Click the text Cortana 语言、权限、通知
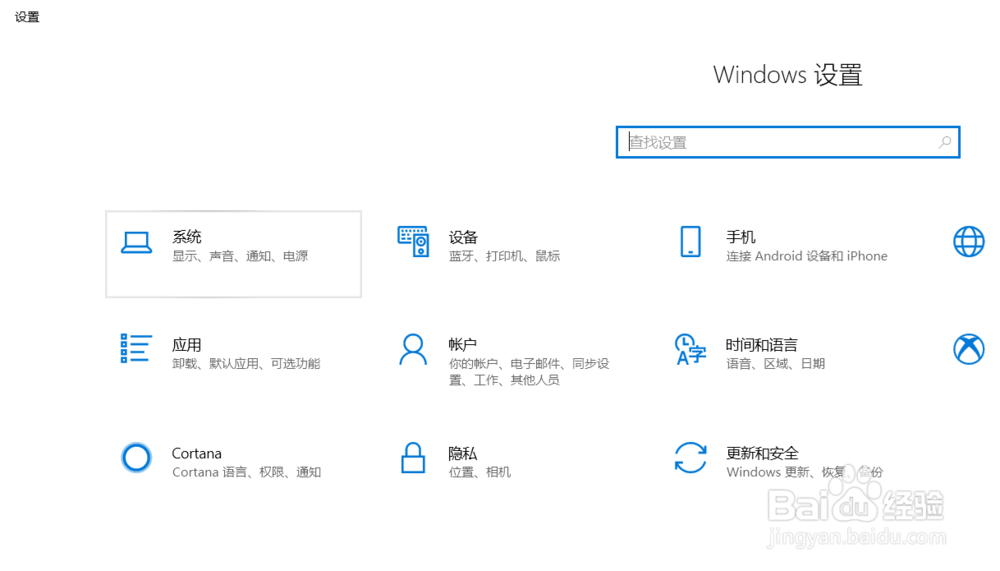The height and width of the screenshot is (571, 1000). point(246,472)
